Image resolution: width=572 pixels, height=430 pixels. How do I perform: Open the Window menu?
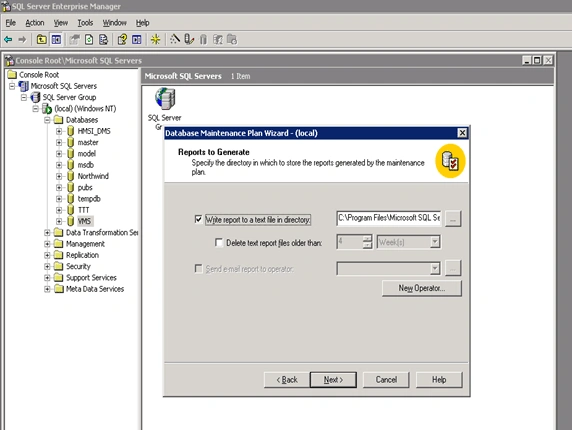pyautogui.click(x=114, y=23)
